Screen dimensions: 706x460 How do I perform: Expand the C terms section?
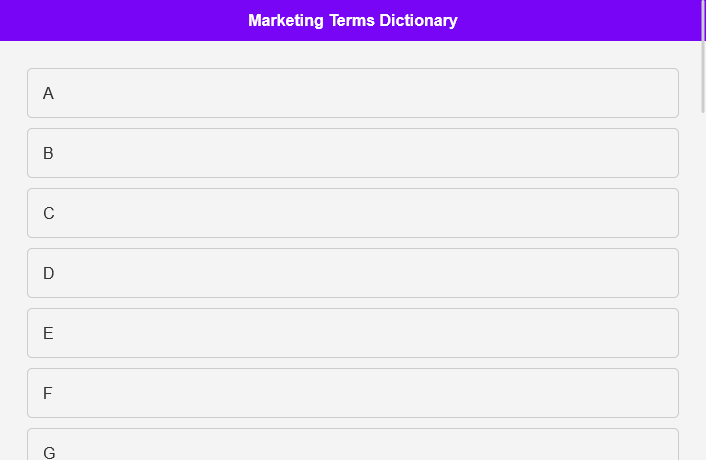tap(352, 213)
